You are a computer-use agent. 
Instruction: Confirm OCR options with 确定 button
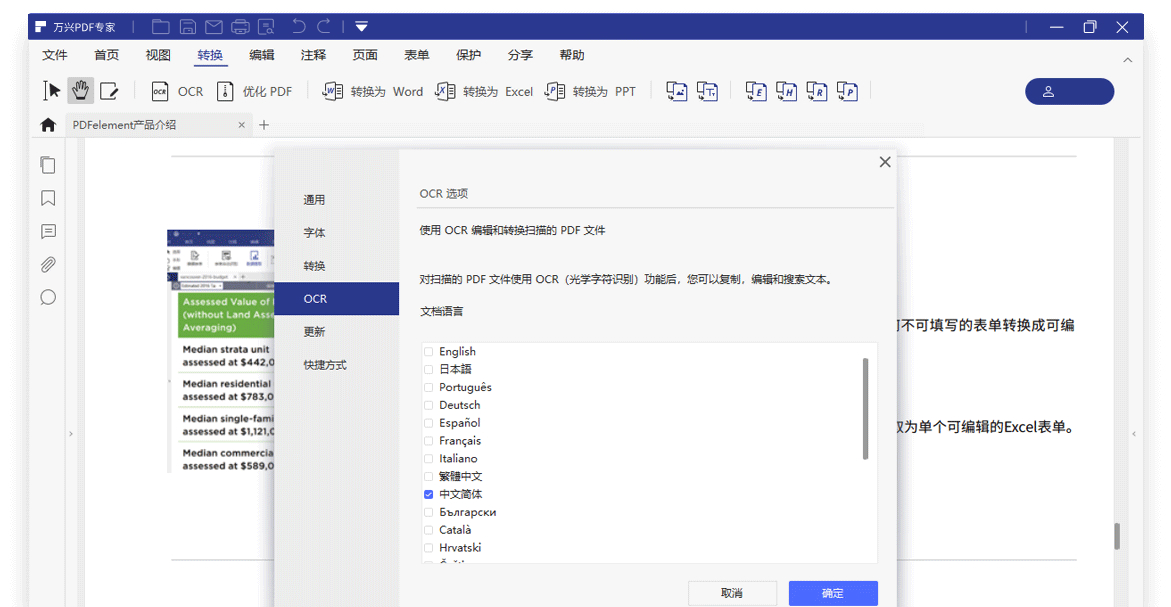[x=832, y=592]
